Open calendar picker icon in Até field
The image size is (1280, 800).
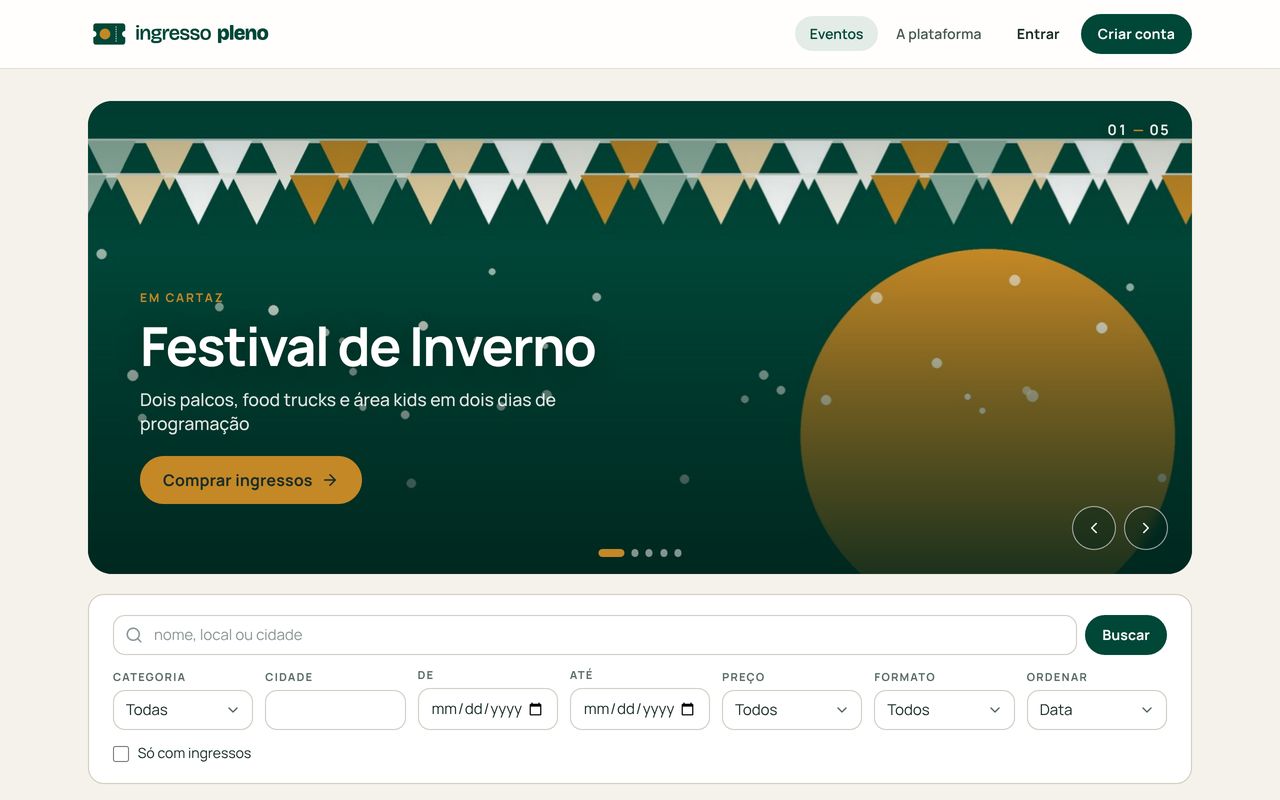(x=688, y=709)
